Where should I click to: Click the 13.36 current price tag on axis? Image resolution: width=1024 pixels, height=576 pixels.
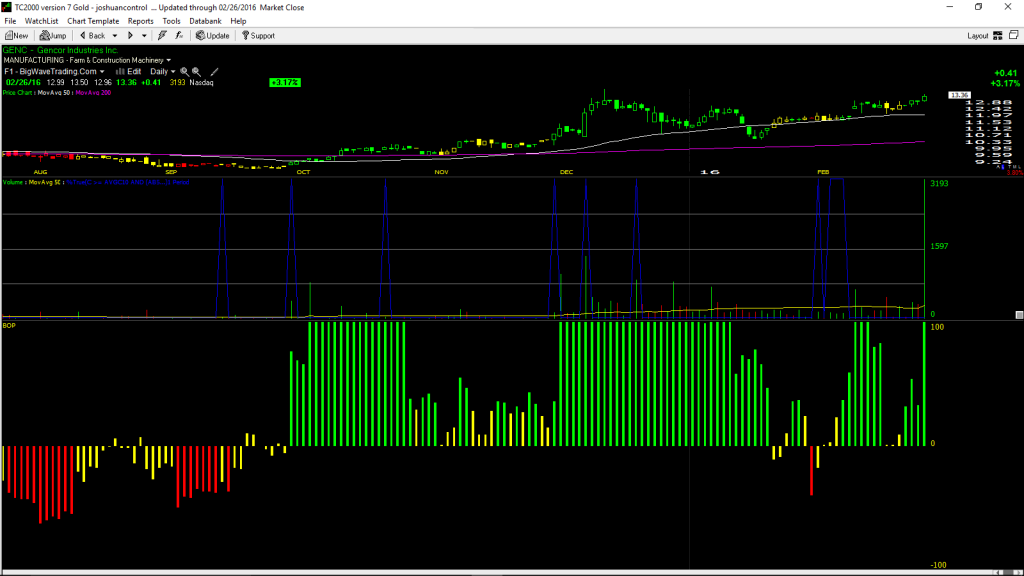(x=959, y=95)
